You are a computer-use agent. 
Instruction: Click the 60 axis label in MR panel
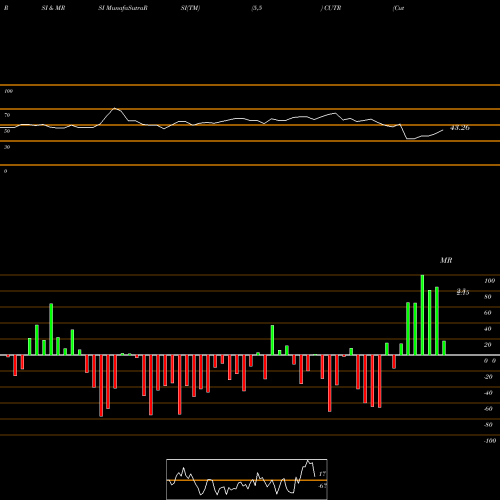(x=488, y=313)
